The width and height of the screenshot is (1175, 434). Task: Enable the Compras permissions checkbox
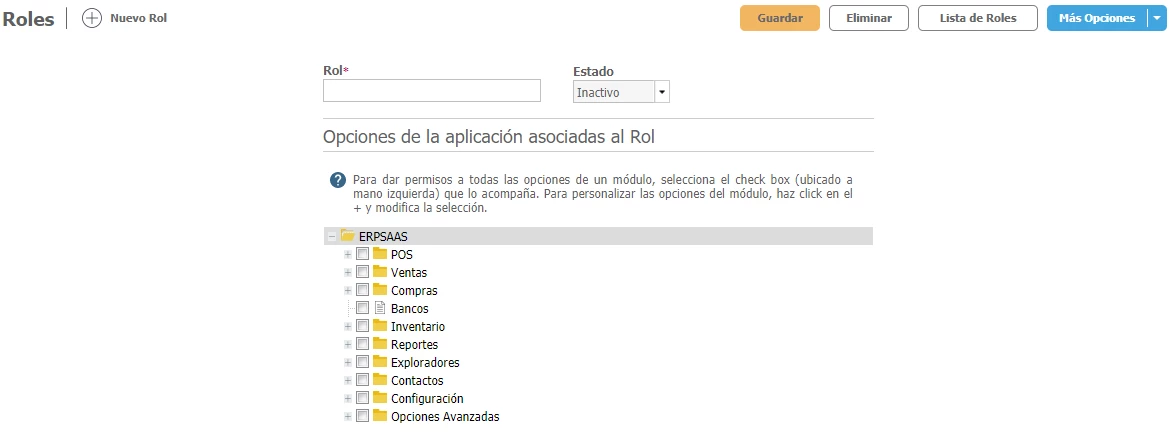click(x=363, y=291)
